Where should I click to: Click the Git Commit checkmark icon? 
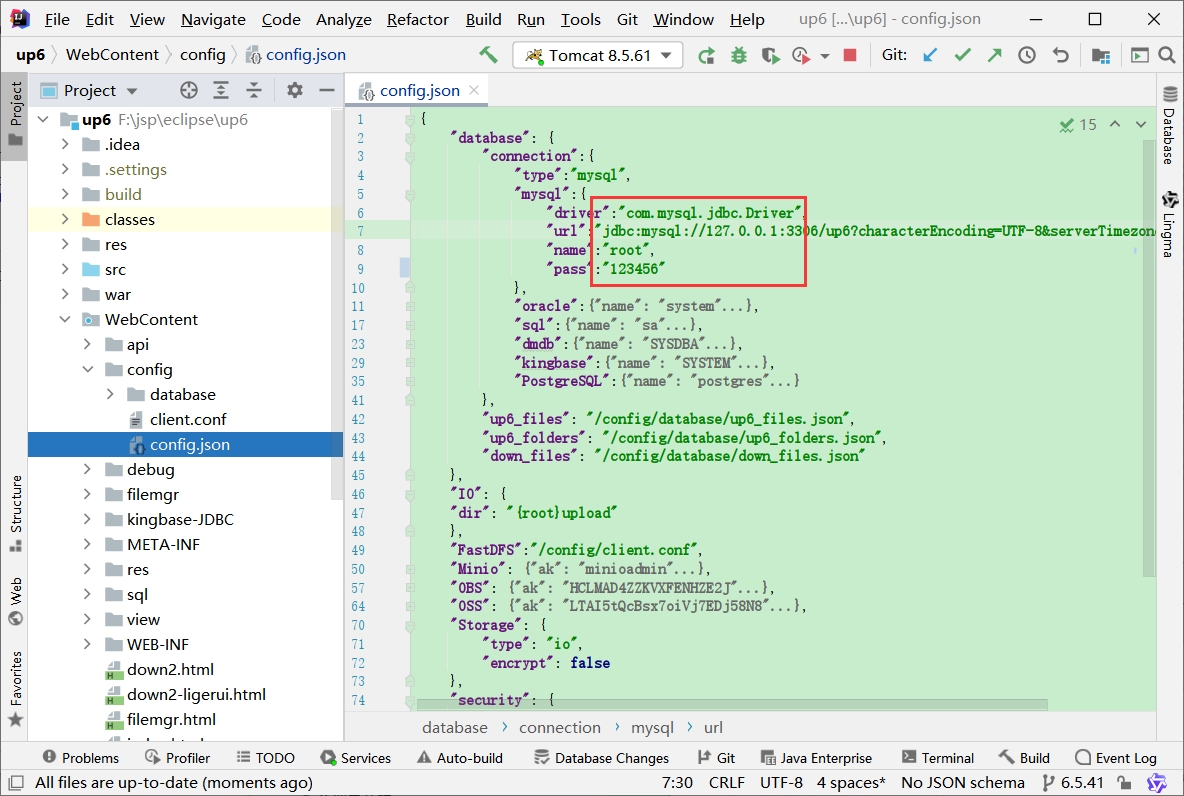click(962, 55)
